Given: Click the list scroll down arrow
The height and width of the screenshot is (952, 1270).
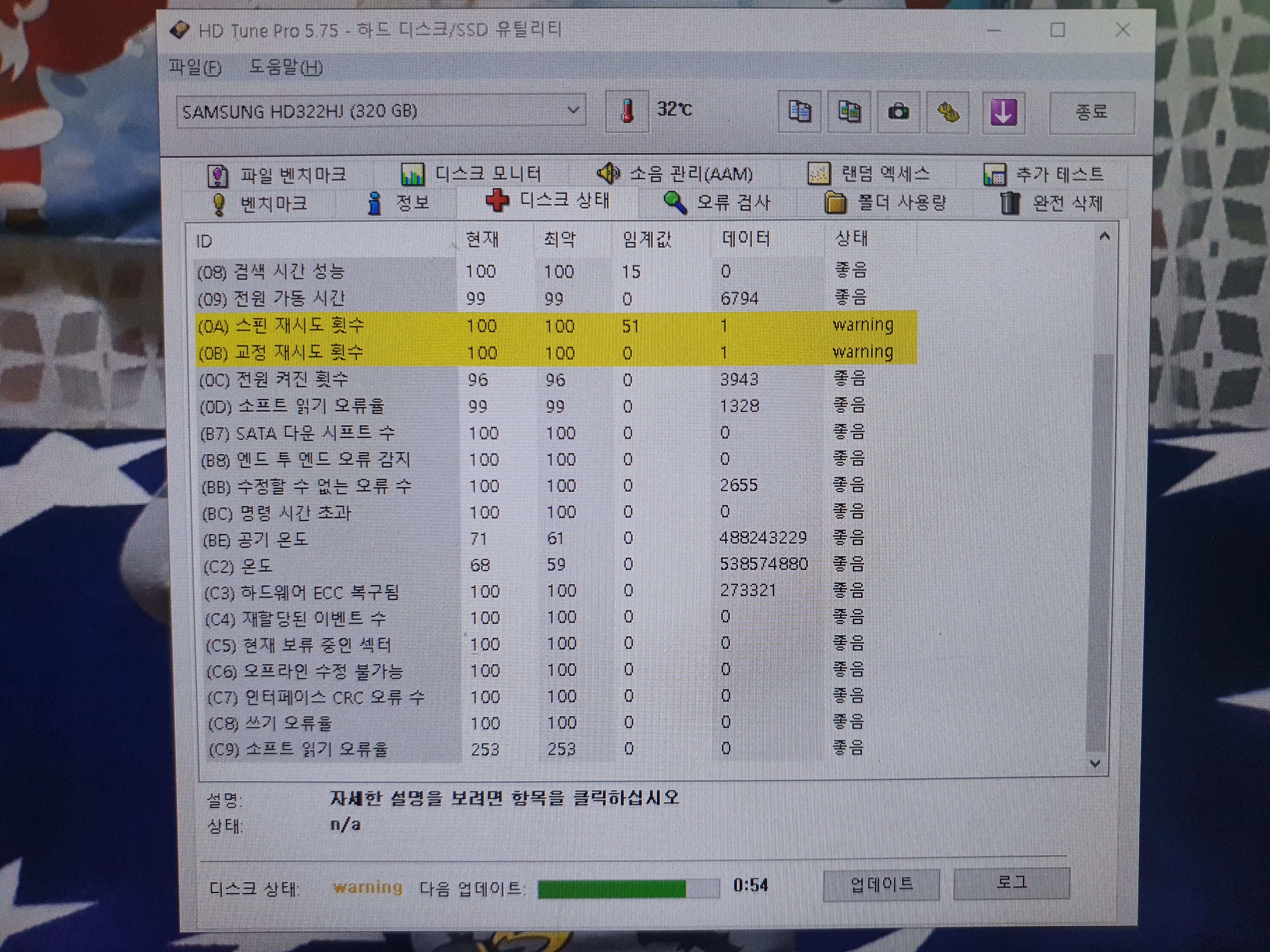Looking at the screenshot, I should [x=1095, y=764].
